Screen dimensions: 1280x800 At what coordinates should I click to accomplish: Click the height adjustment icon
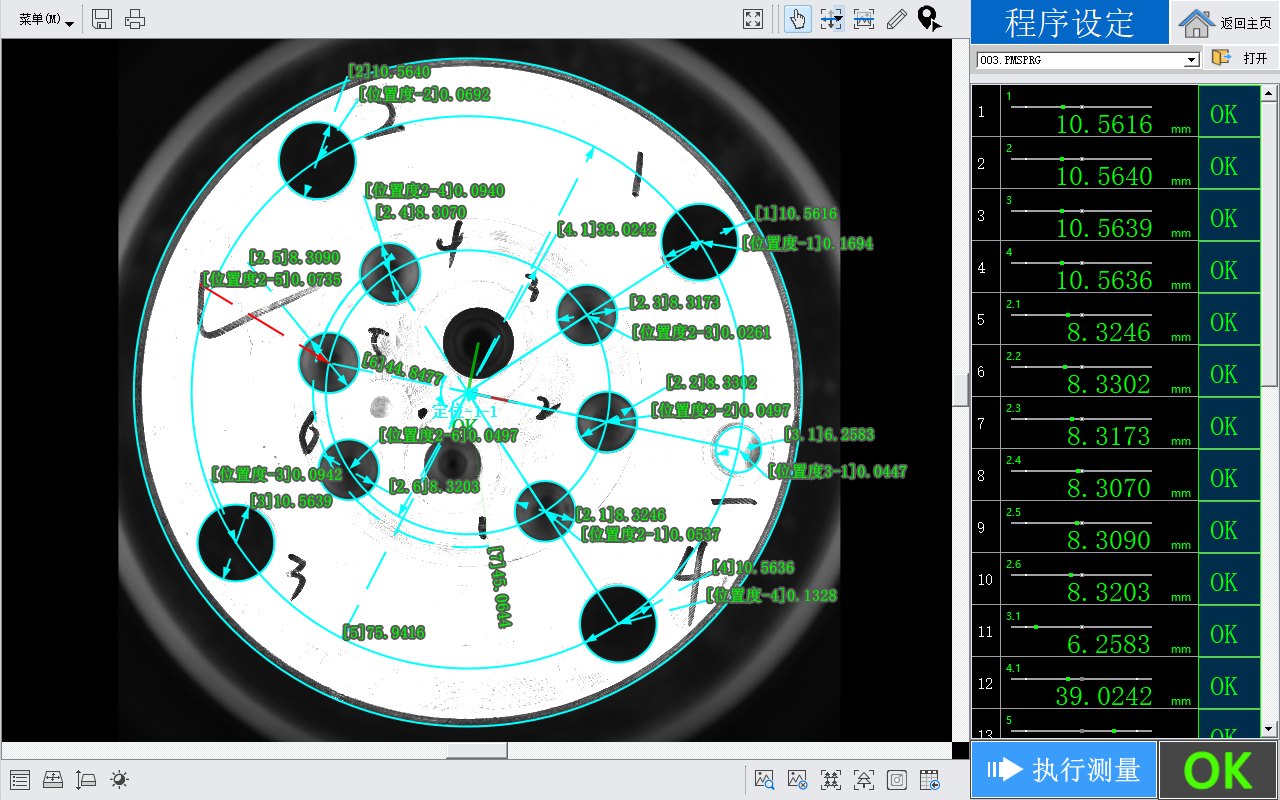(86, 780)
